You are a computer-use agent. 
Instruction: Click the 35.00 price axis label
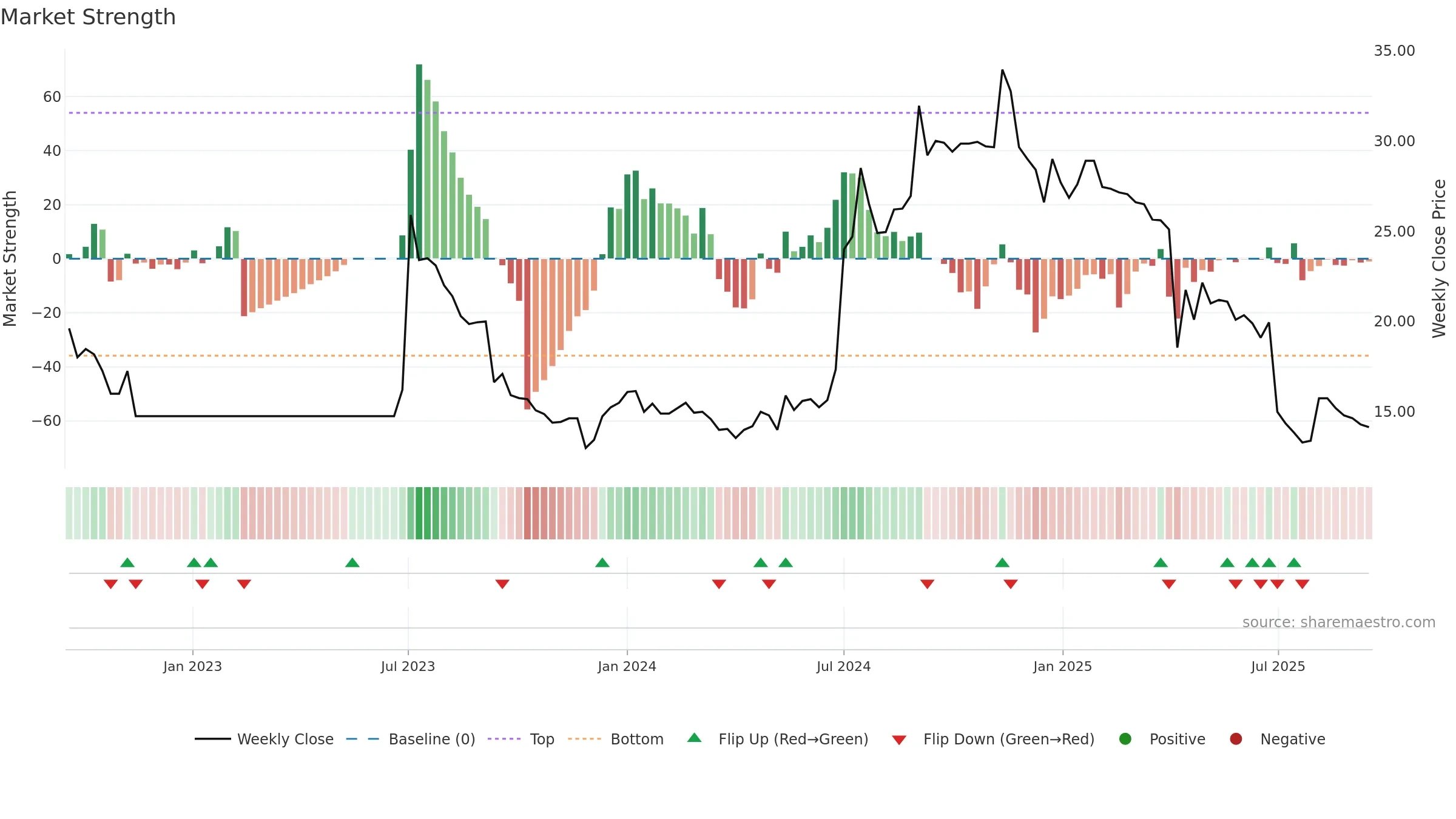tap(1394, 51)
